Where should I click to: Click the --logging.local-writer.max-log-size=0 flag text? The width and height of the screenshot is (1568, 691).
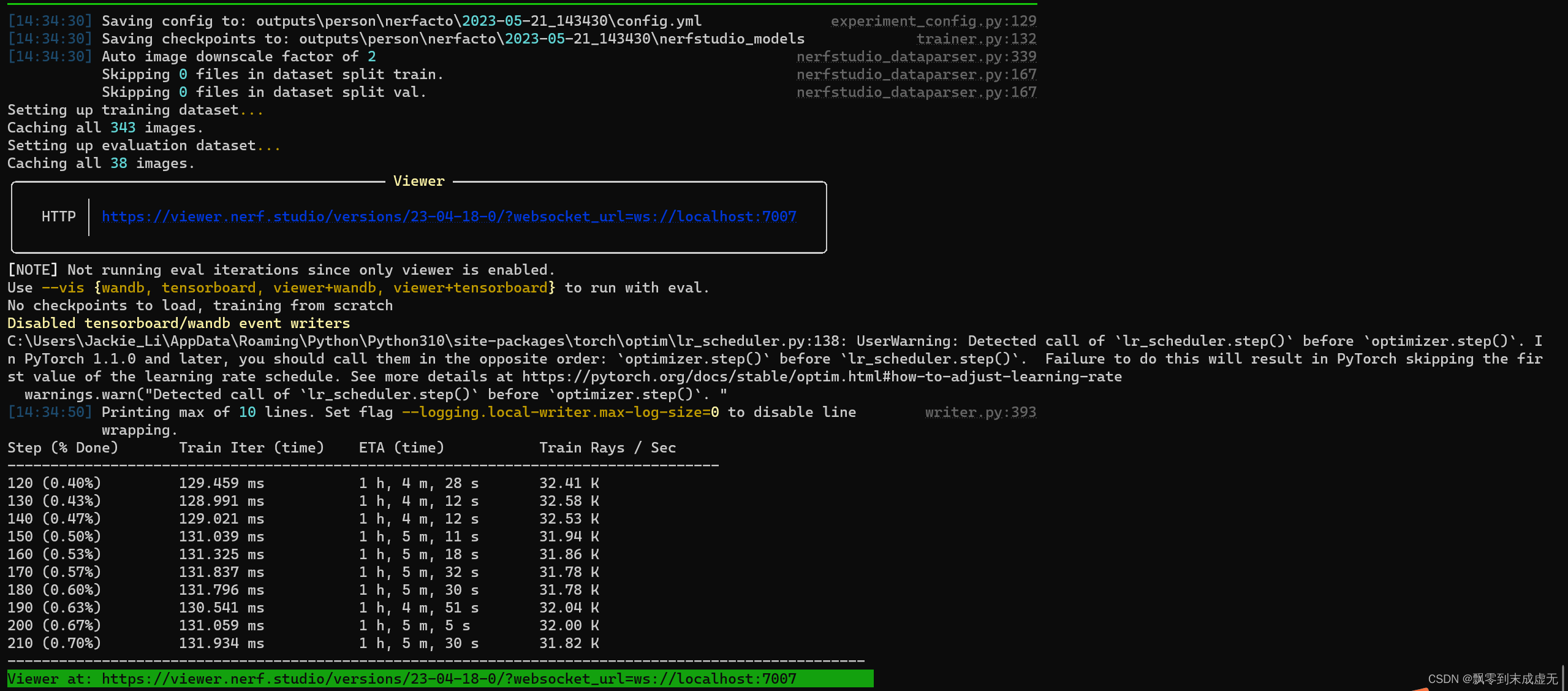560,412
